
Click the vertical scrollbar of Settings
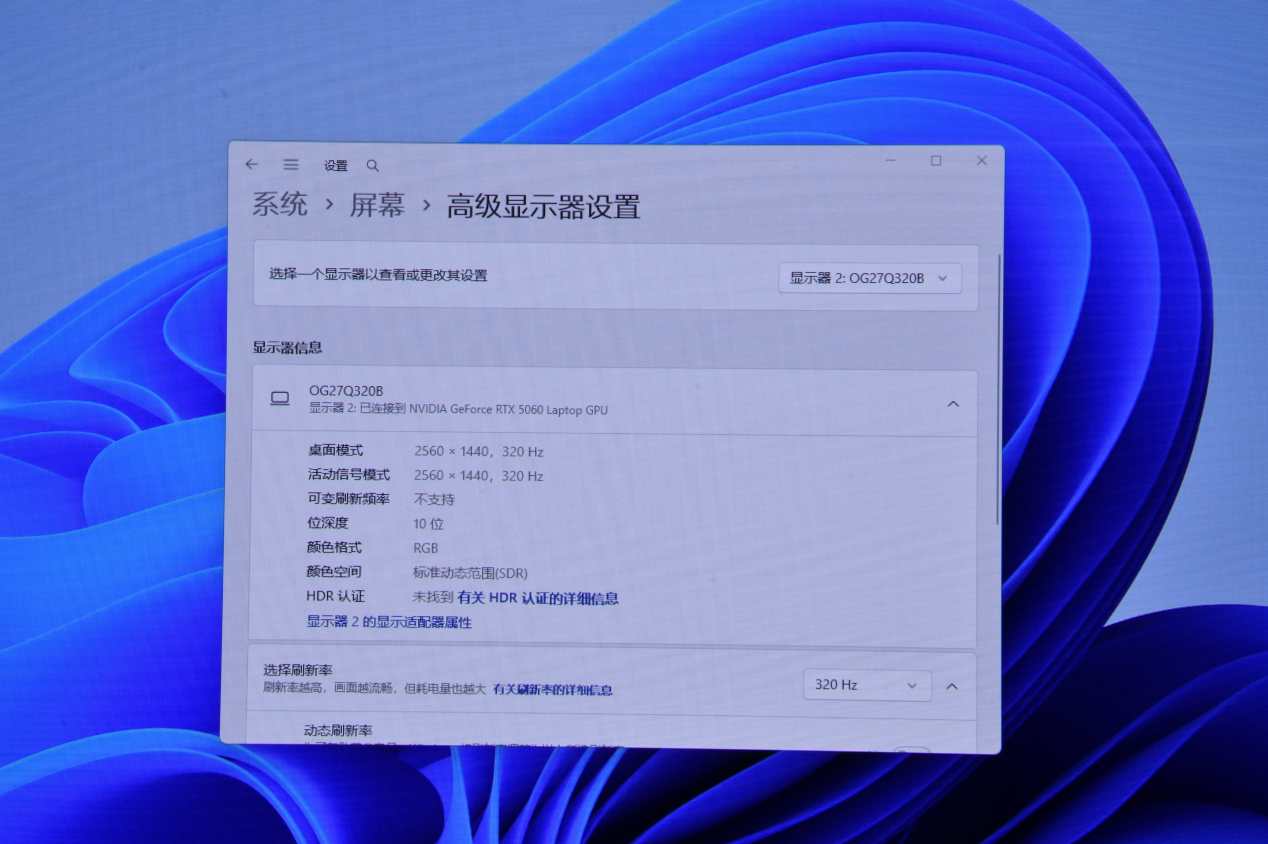click(998, 390)
